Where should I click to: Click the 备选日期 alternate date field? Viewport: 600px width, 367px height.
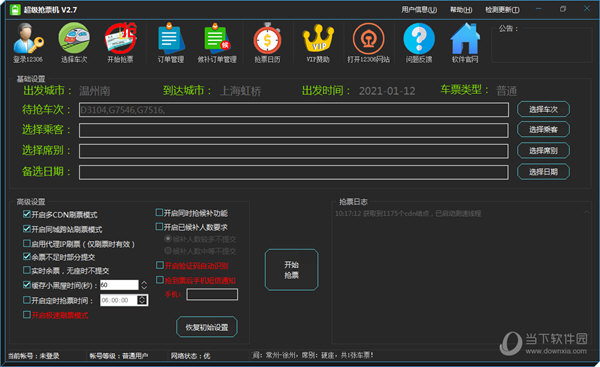(293, 172)
